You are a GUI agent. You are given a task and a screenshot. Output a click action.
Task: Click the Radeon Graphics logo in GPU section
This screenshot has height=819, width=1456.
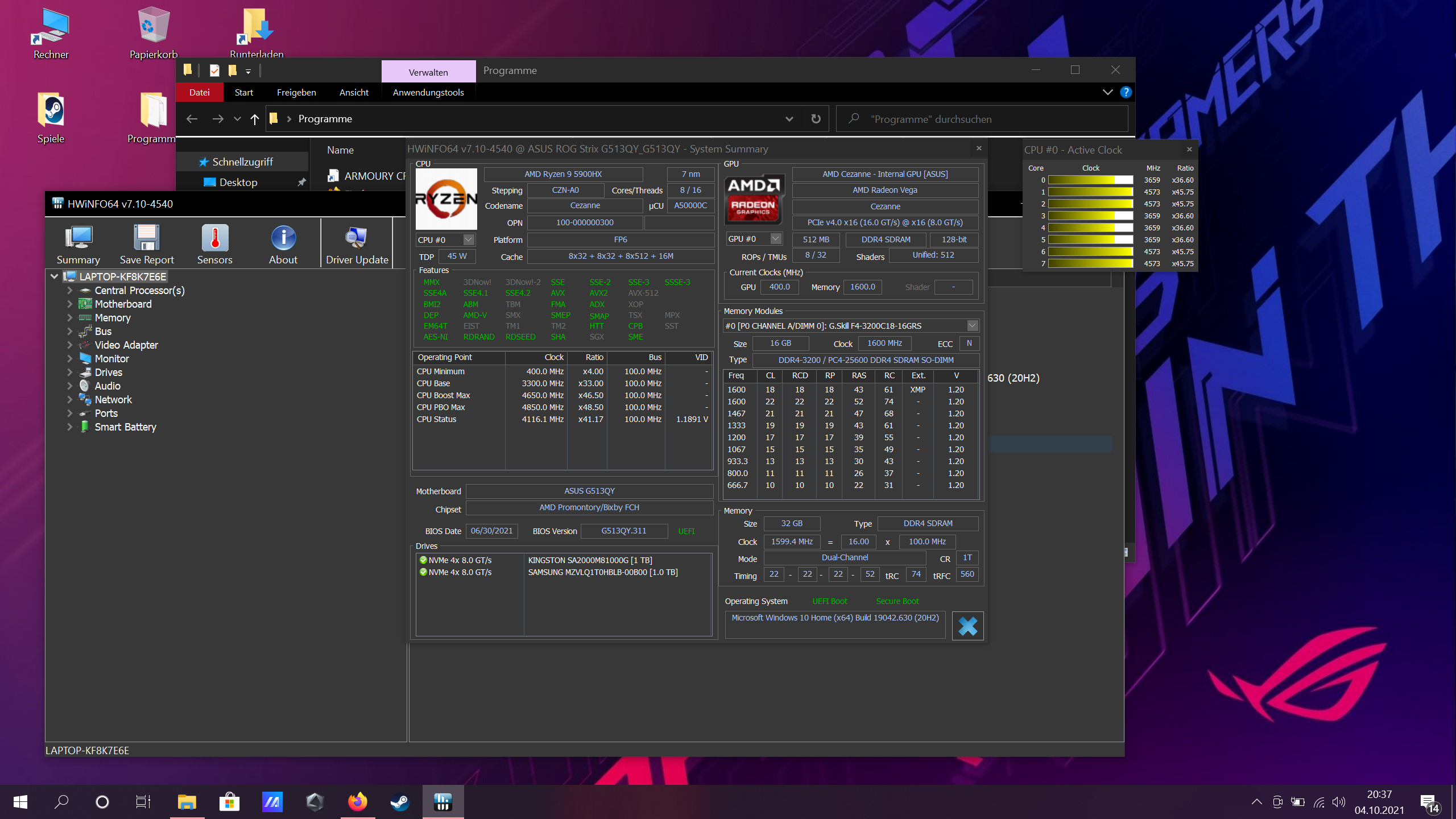click(754, 200)
